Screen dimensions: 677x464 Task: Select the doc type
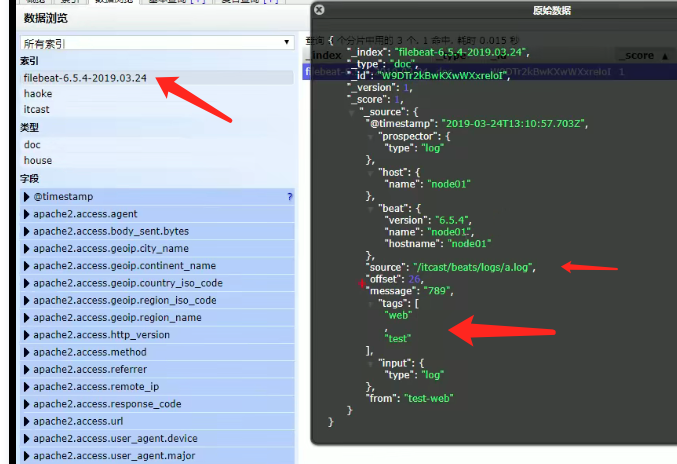coord(158,145)
